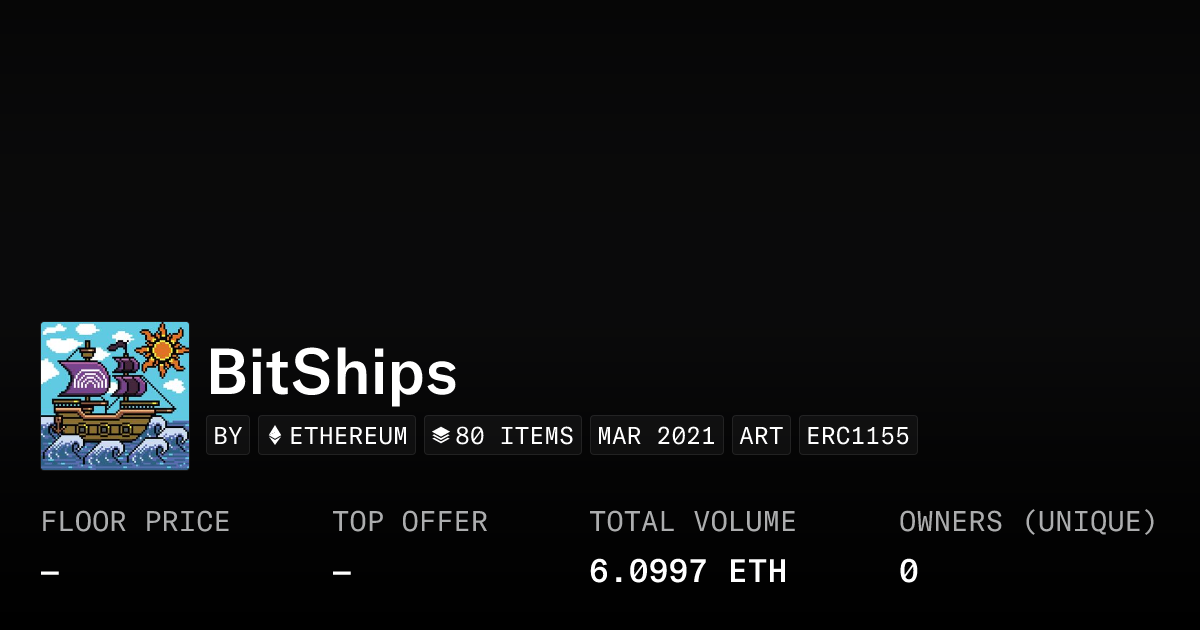
Task: Click the dash value under Top Offer
Action: coord(342,573)
